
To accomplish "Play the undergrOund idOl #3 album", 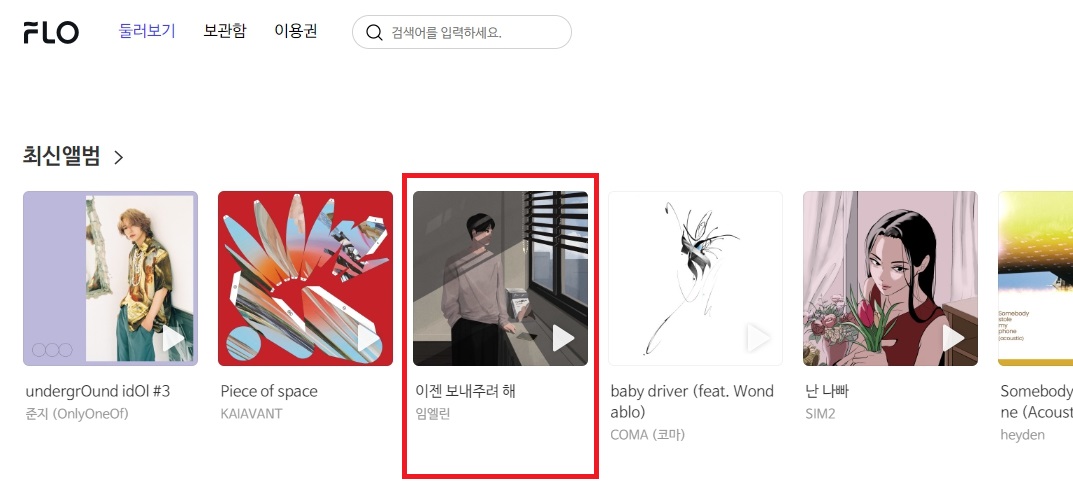I will [x=174, y=339].
